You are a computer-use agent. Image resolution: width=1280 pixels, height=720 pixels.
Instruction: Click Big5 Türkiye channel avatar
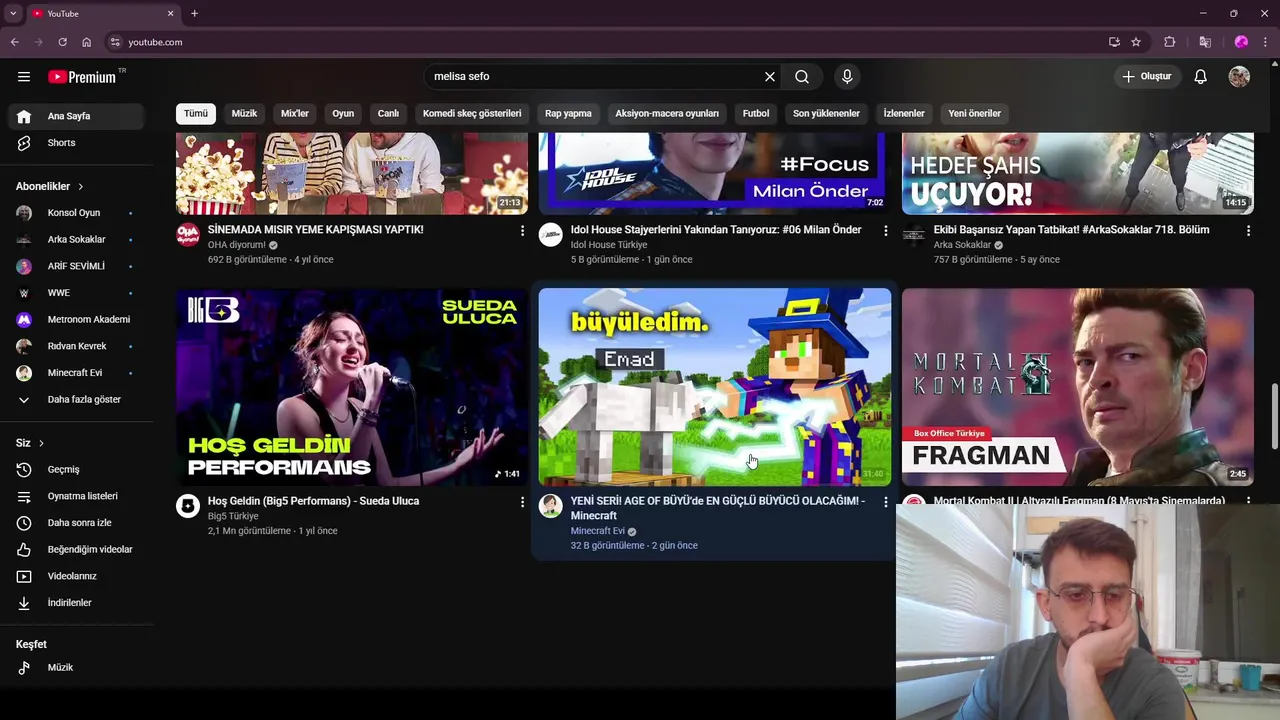pyautogui.click(x=188, y=506)
